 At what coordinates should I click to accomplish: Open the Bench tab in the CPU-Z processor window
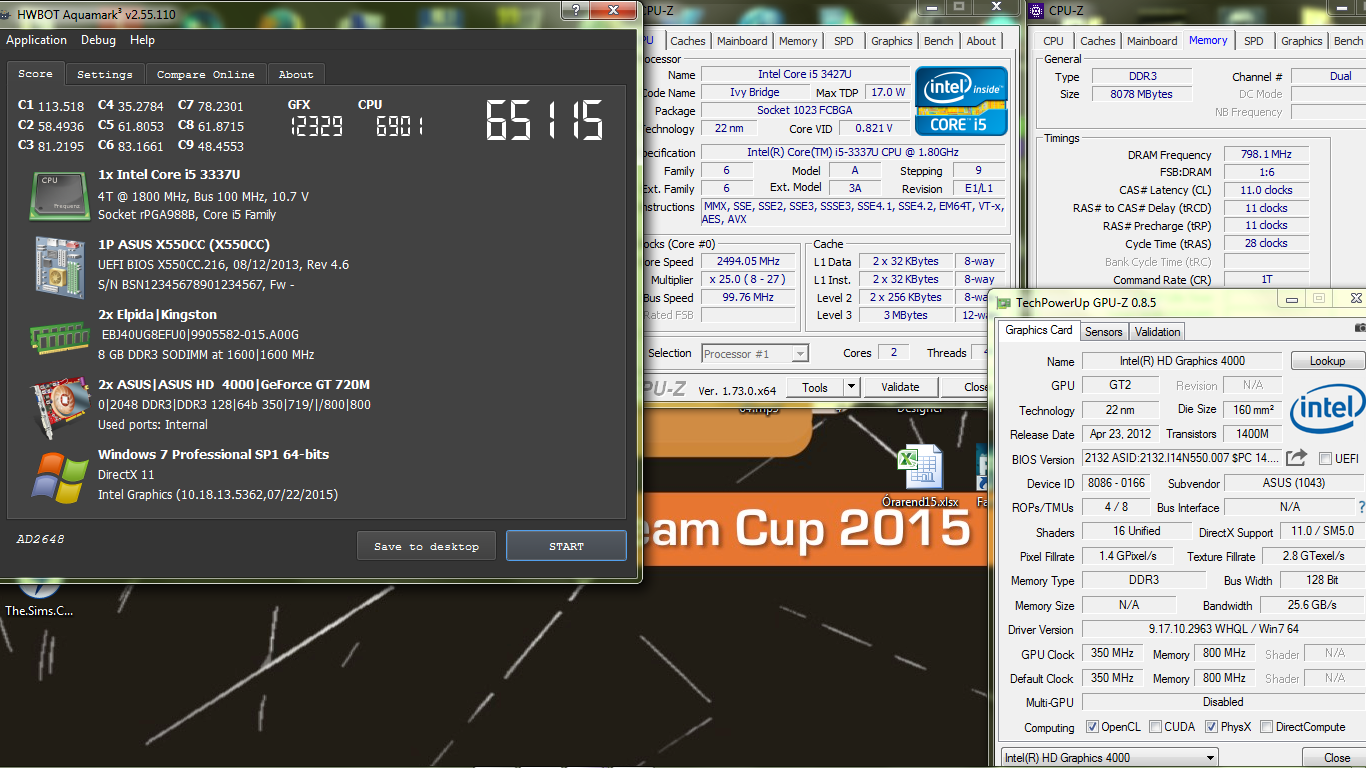(939, 41)
